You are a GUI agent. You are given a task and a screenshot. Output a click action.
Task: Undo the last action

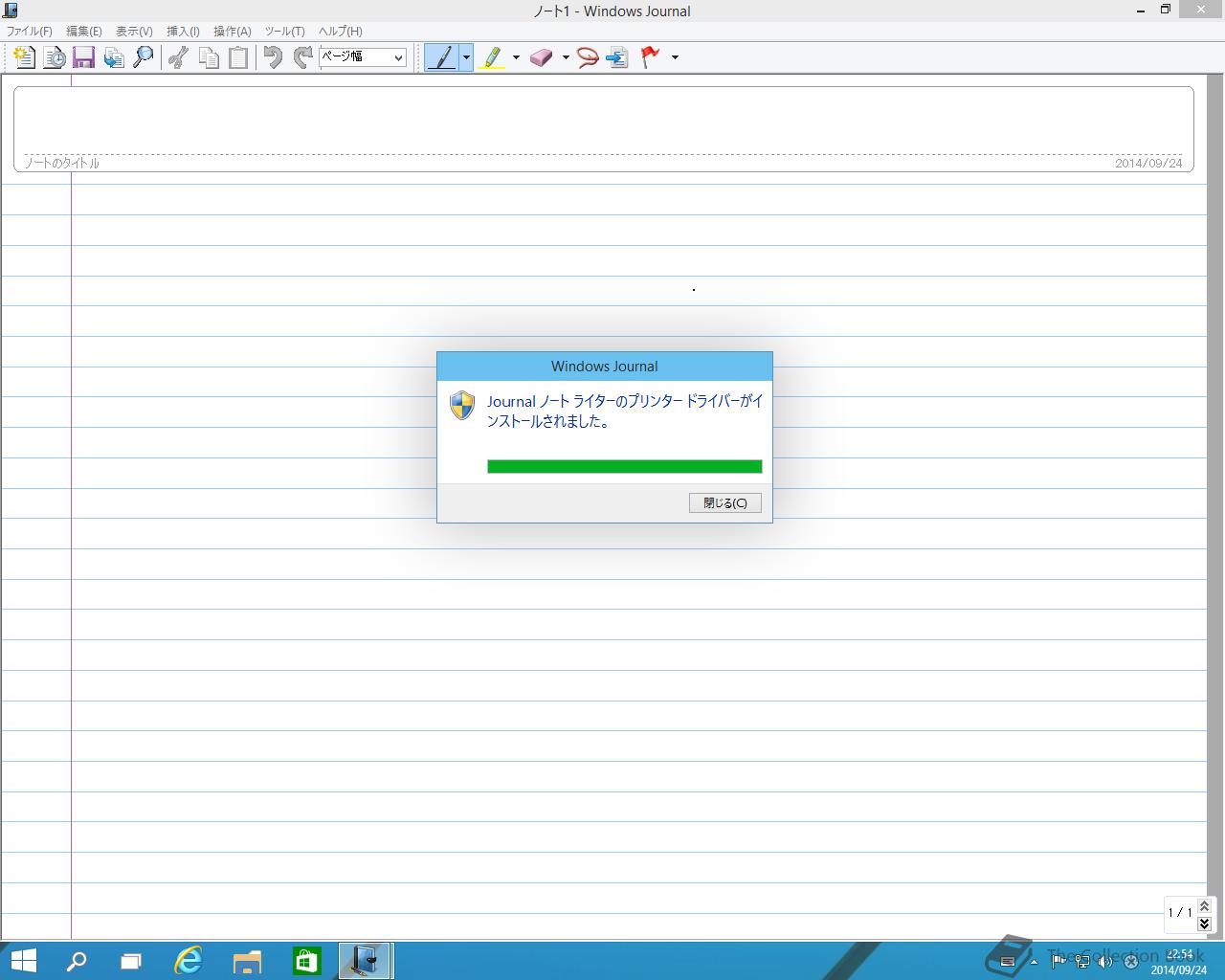[273, 57]
